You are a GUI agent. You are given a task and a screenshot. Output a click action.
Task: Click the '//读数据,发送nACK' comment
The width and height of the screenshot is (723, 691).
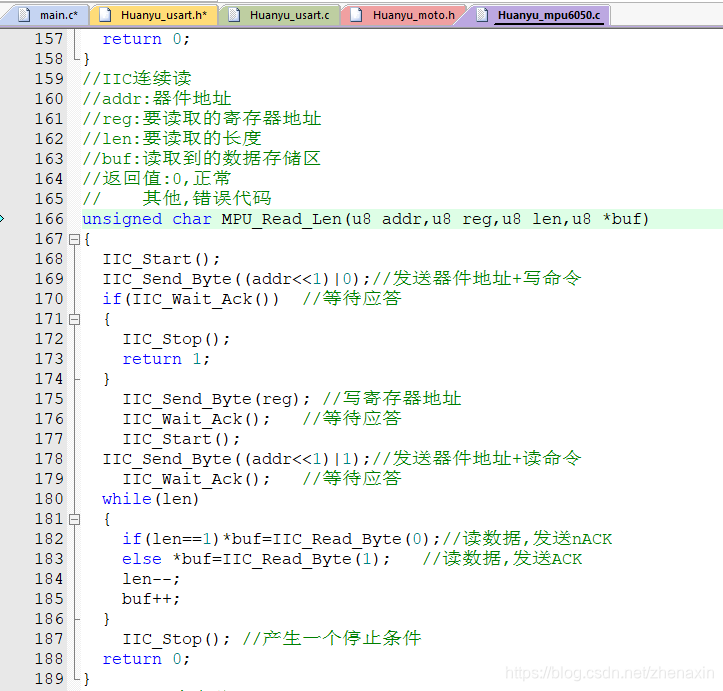527,539
